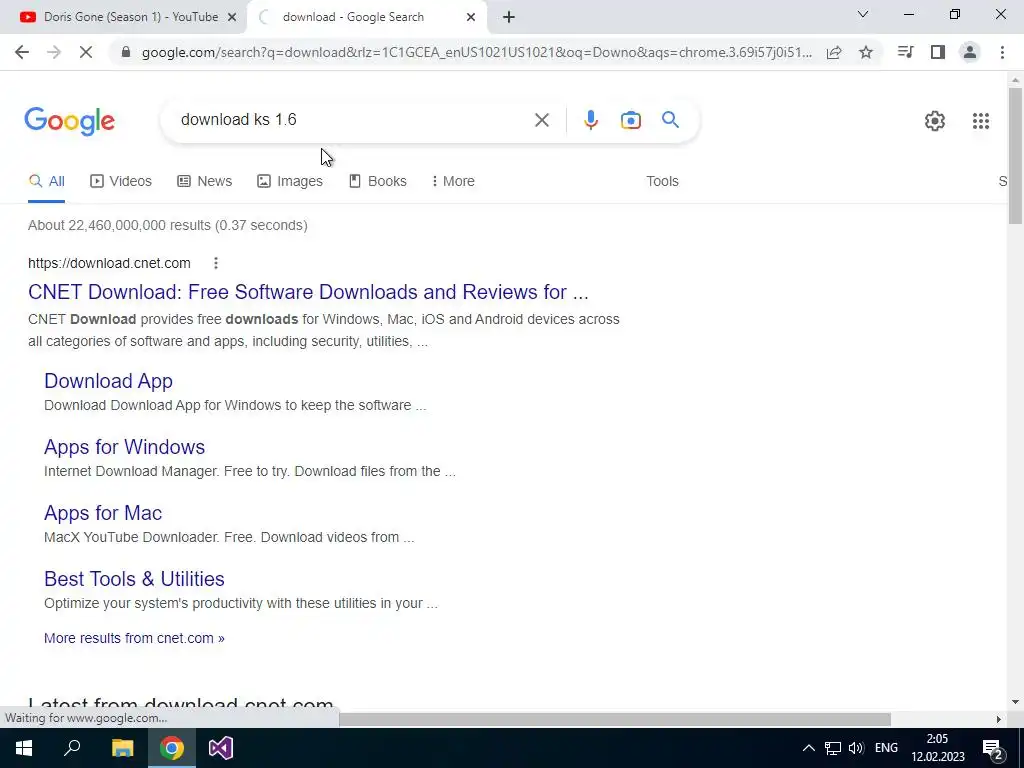1024x768 pixels.
Task: Close the download Google Search tab
Action: 471,18
